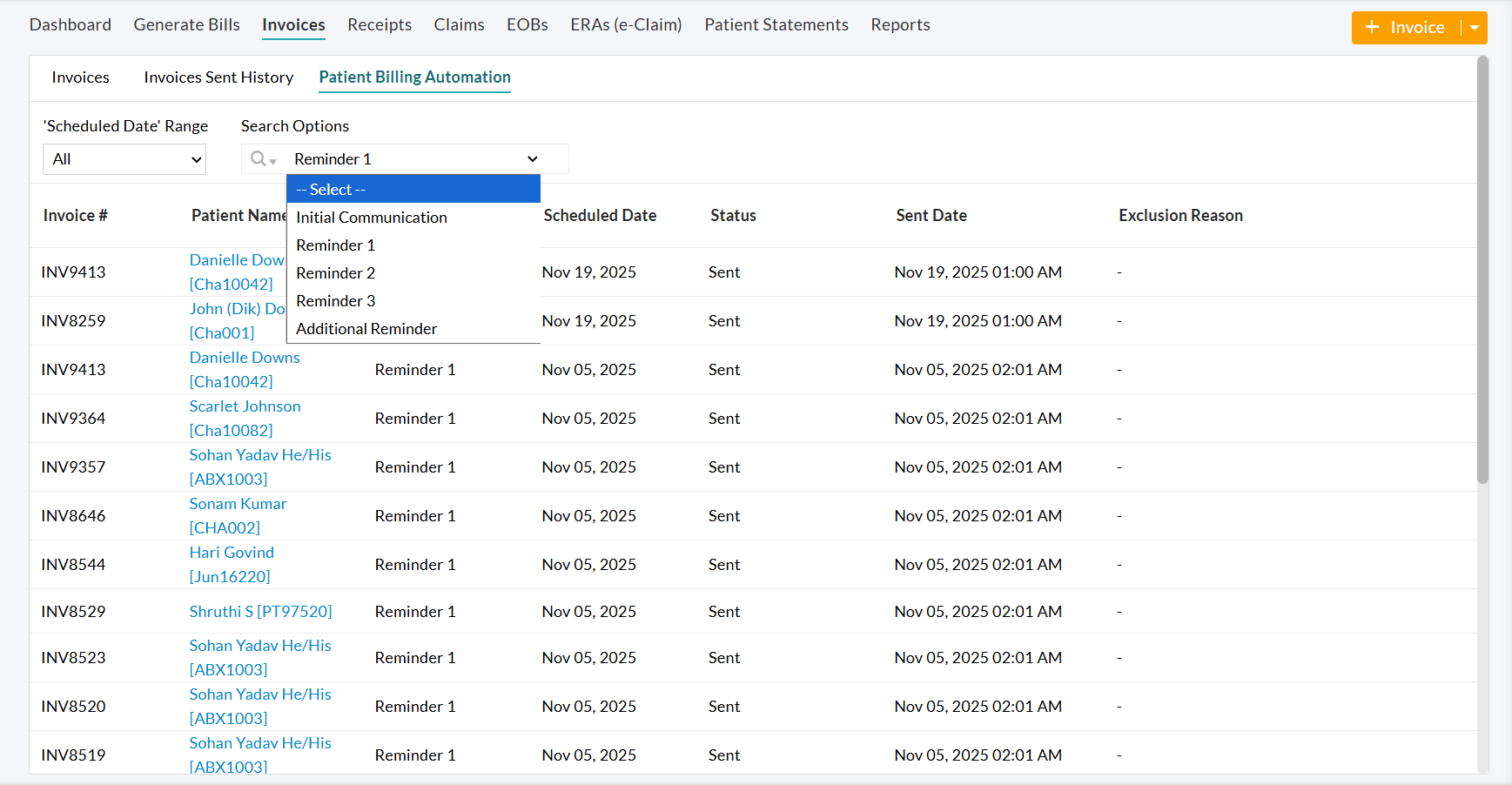This screenshot has width=1512, height=785.
Task: Open Scarlet Johnson's patient record link
Action: (x=245, y=406)
